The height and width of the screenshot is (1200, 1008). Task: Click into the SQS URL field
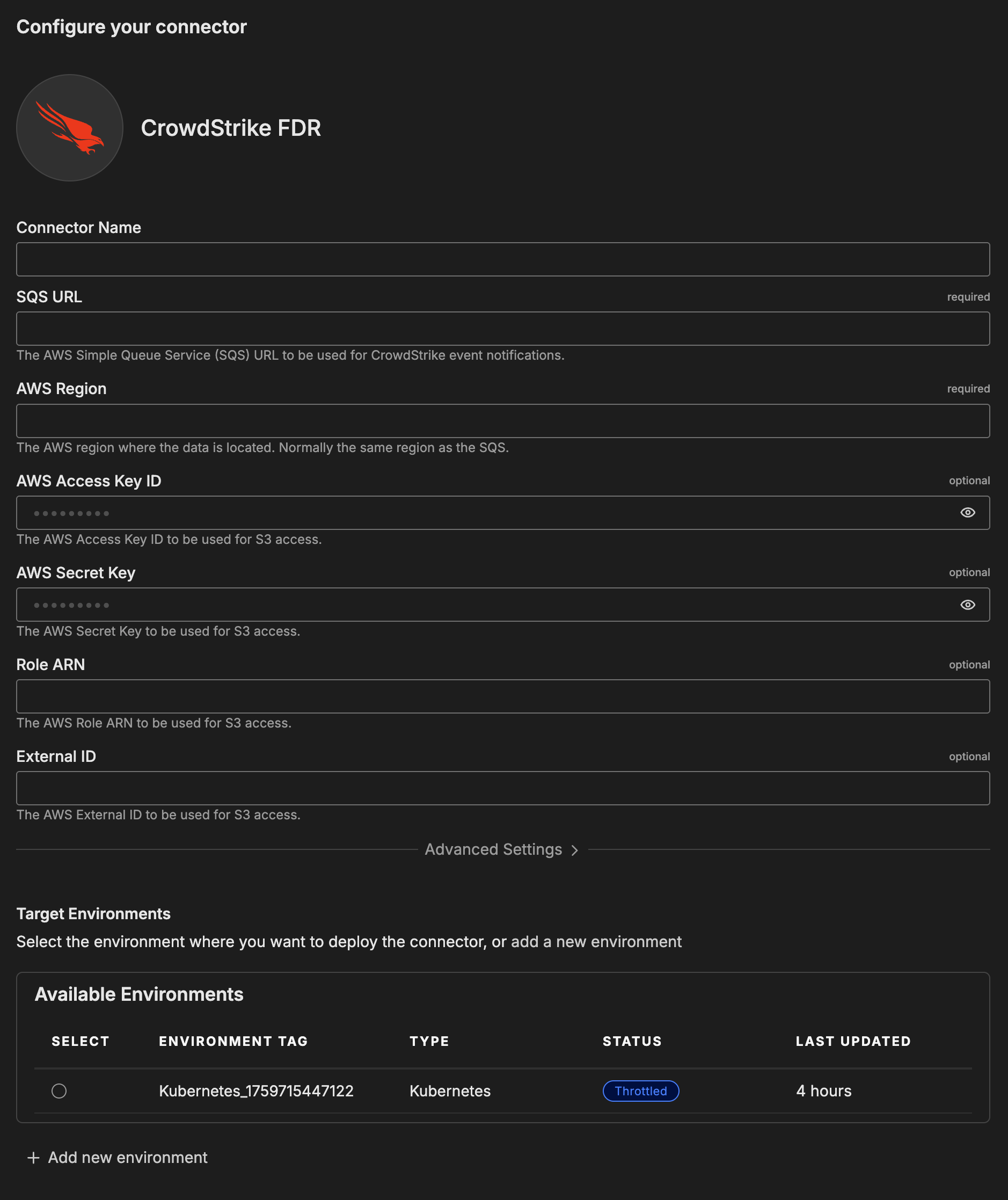point(503,328)
